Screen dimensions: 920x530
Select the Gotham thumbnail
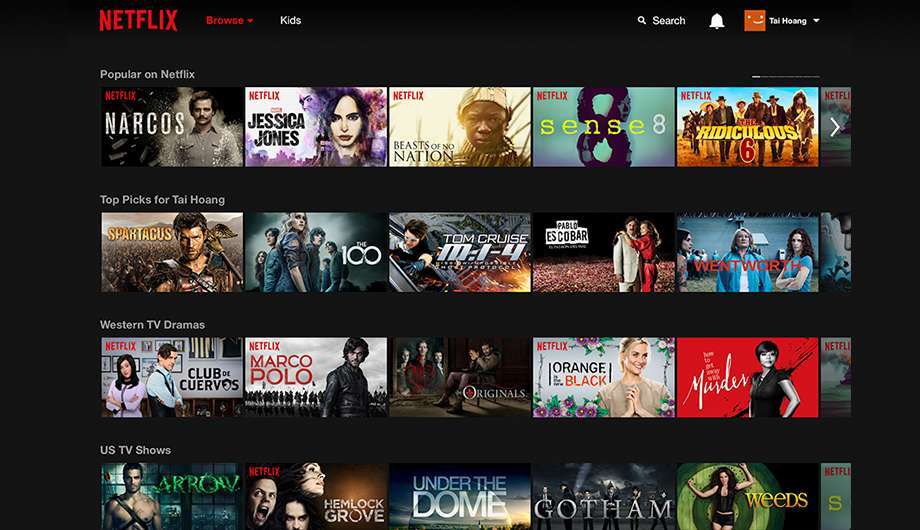tap(604, 497)
